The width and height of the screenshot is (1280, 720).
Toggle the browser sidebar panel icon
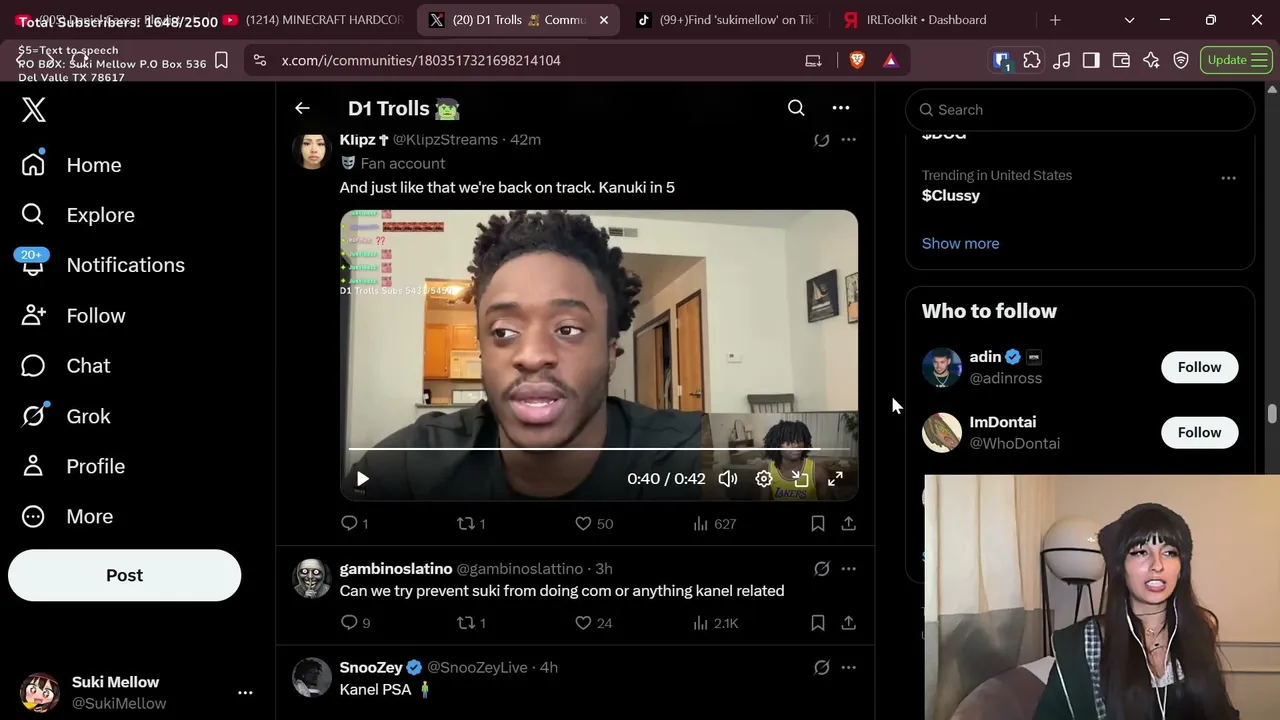pyautogui.click(x=1091, y=60)
